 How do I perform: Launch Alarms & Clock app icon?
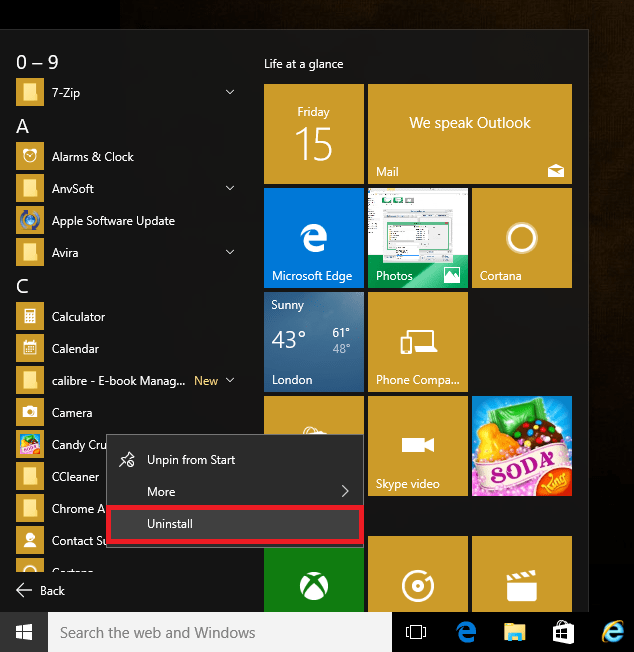(x=30, y=156)
